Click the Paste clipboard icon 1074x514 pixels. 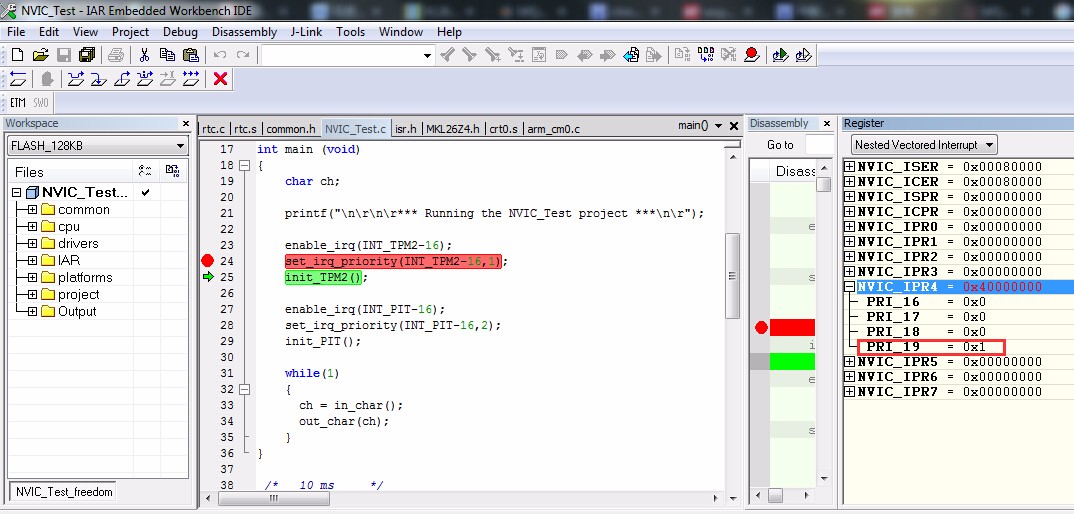191,55
